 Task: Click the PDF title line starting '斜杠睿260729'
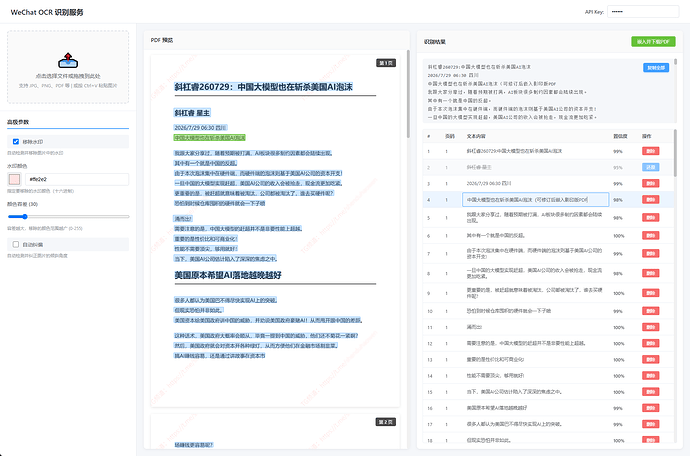click(x=263, y=87)
